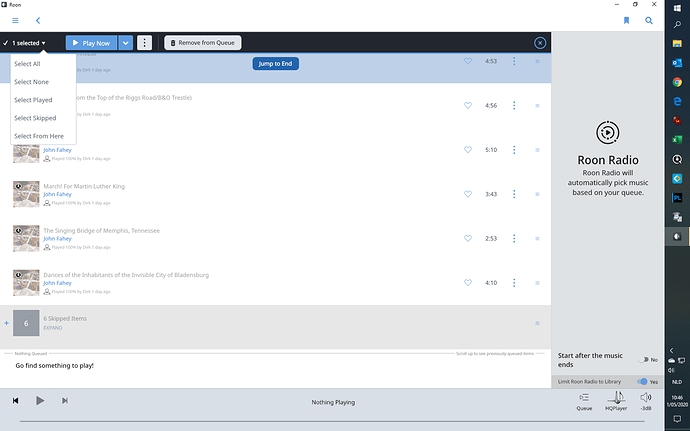Click the Roon Radio circular logo

(x=608, y=133)
